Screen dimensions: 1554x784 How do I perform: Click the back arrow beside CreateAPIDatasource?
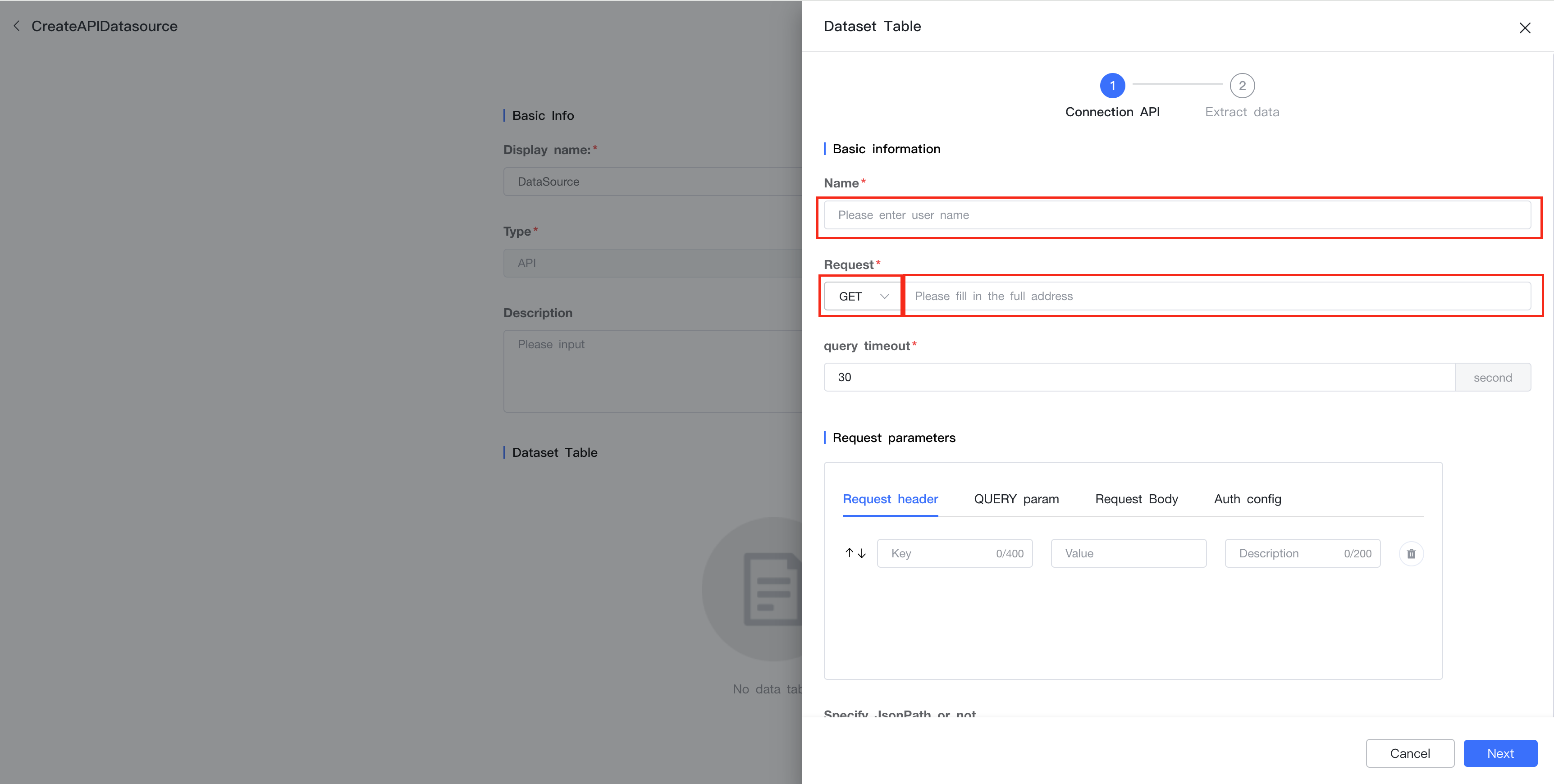pyautogui.click(x=17, y=26)
